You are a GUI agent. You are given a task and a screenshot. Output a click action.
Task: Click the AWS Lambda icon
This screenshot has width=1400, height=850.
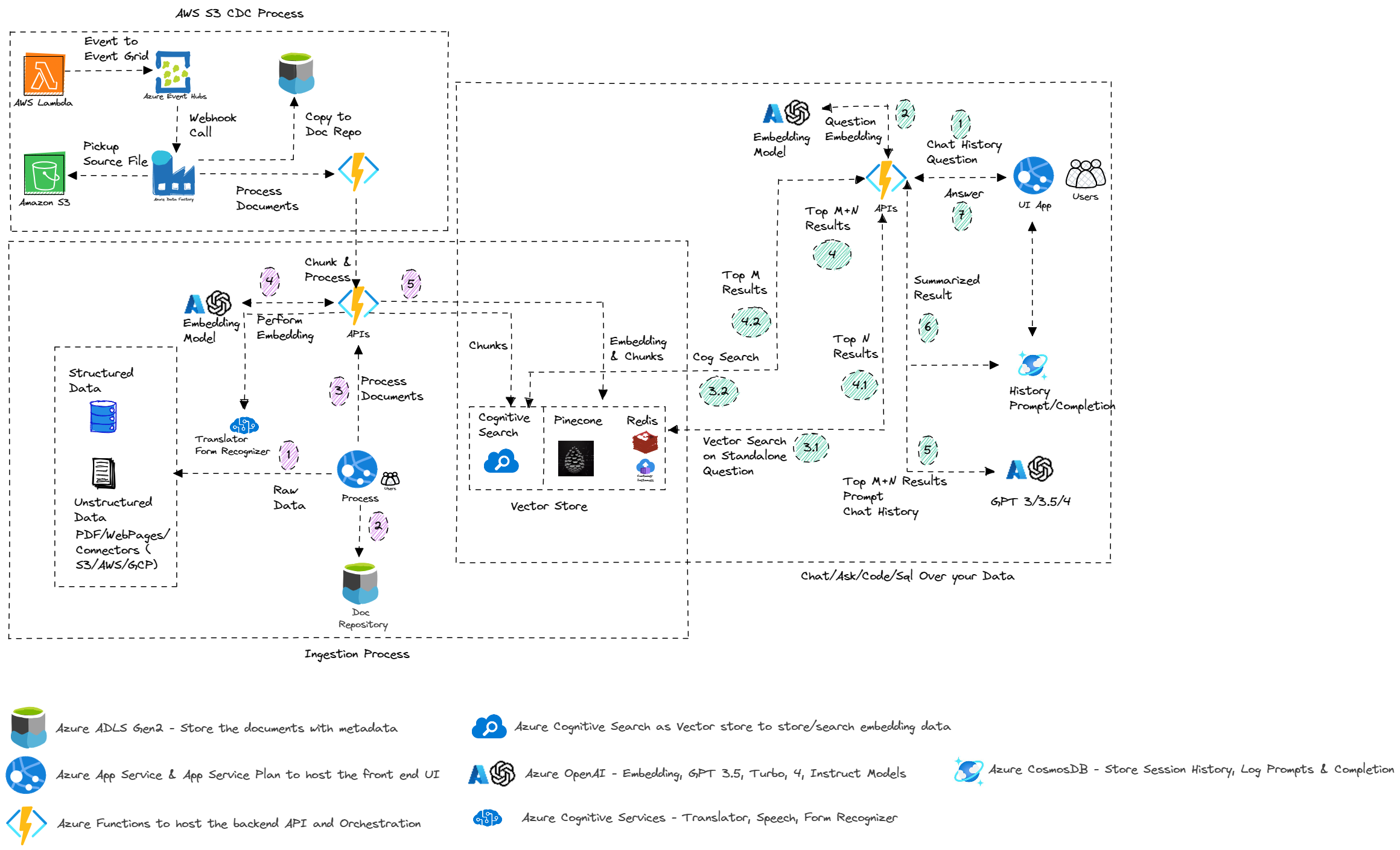click(x=44, y=74)
